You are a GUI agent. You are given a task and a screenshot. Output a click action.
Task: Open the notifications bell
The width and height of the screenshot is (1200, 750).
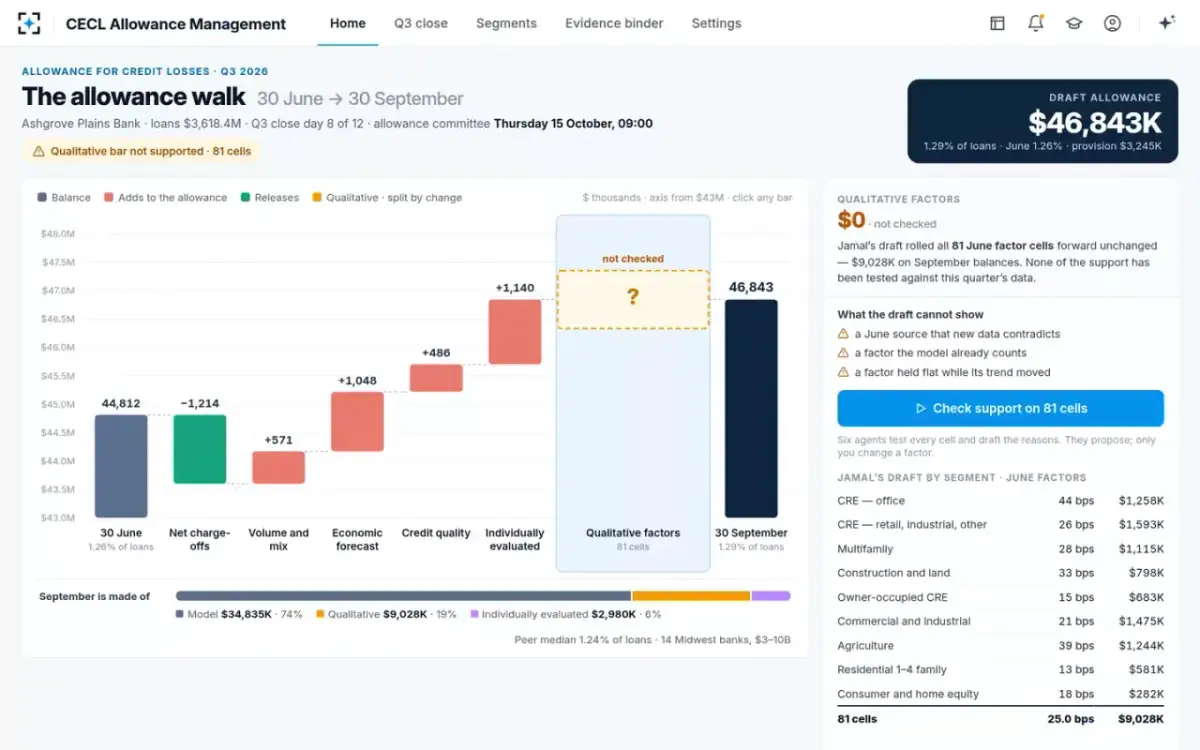point(1036,23)
